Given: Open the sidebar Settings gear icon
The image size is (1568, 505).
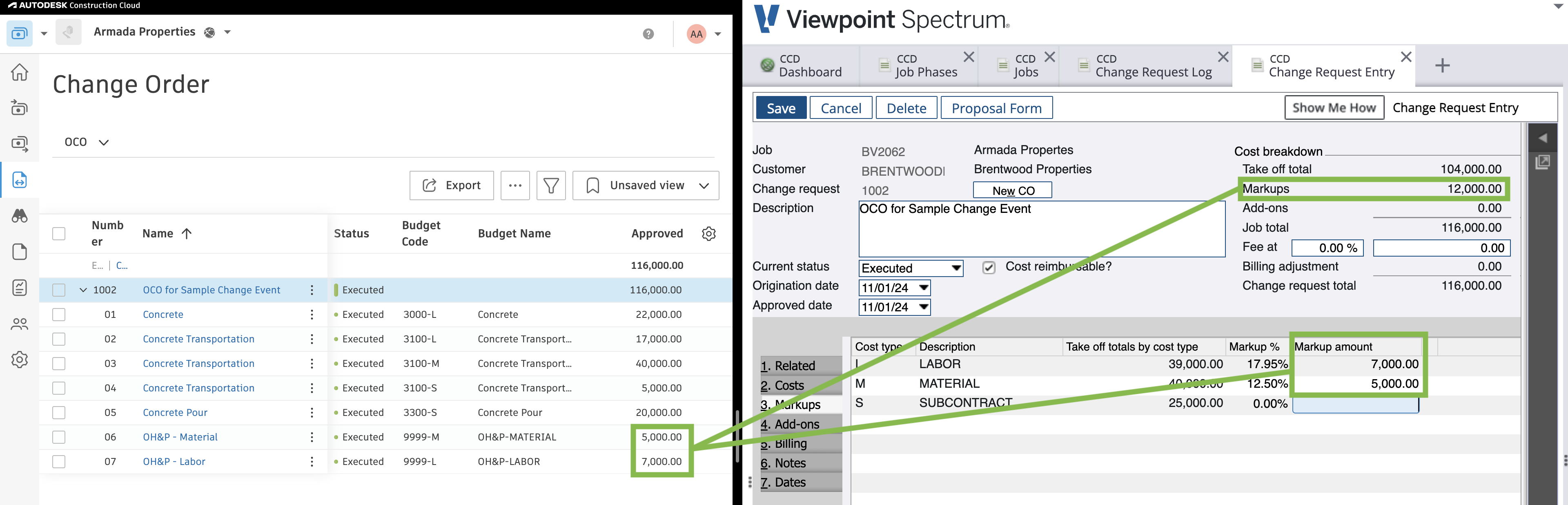Looking at the screenshot, I should point(20,360).
